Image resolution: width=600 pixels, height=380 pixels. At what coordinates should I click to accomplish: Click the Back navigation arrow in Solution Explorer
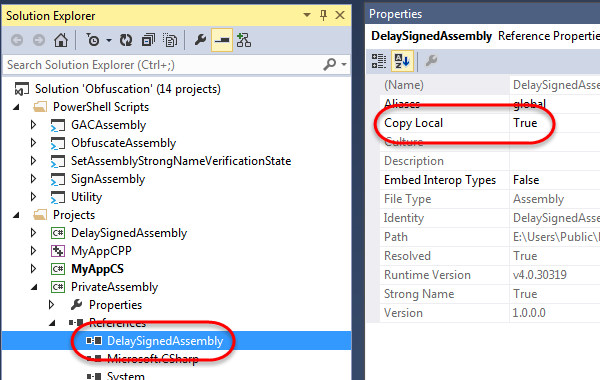coord(17,40)
